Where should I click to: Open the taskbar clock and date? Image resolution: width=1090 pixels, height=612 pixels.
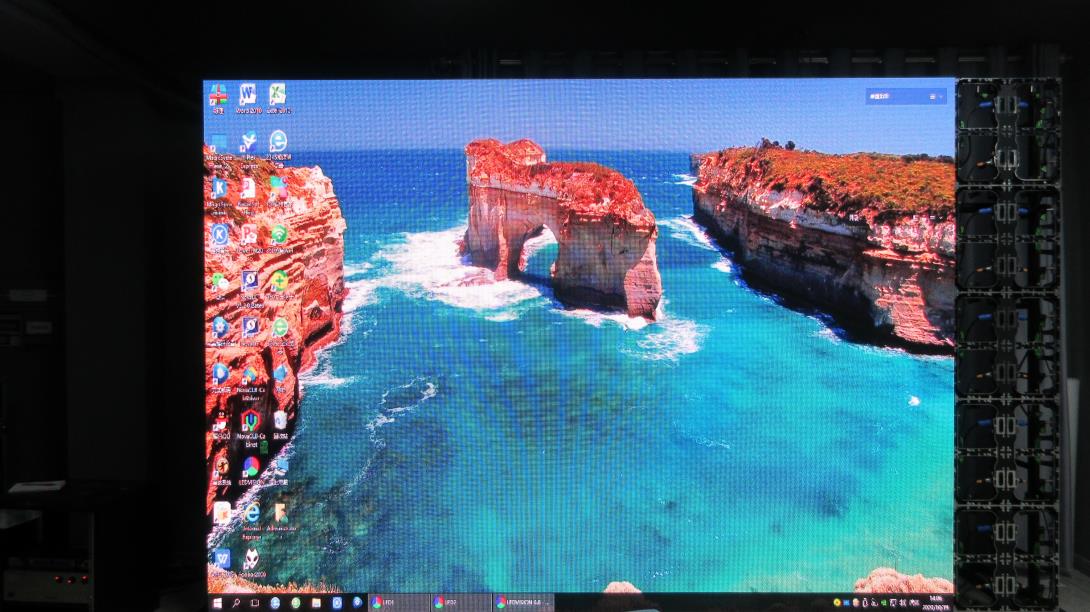936,603
